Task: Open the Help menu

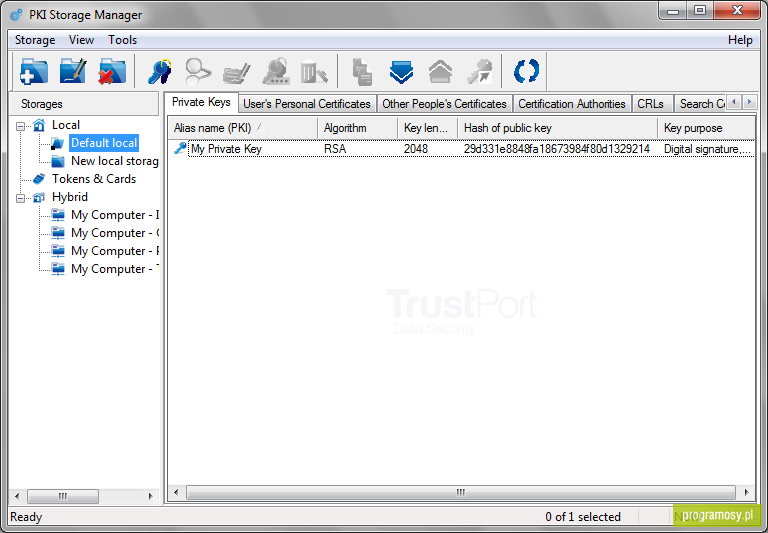Action: pyautogui.click(x=740, y=40)
